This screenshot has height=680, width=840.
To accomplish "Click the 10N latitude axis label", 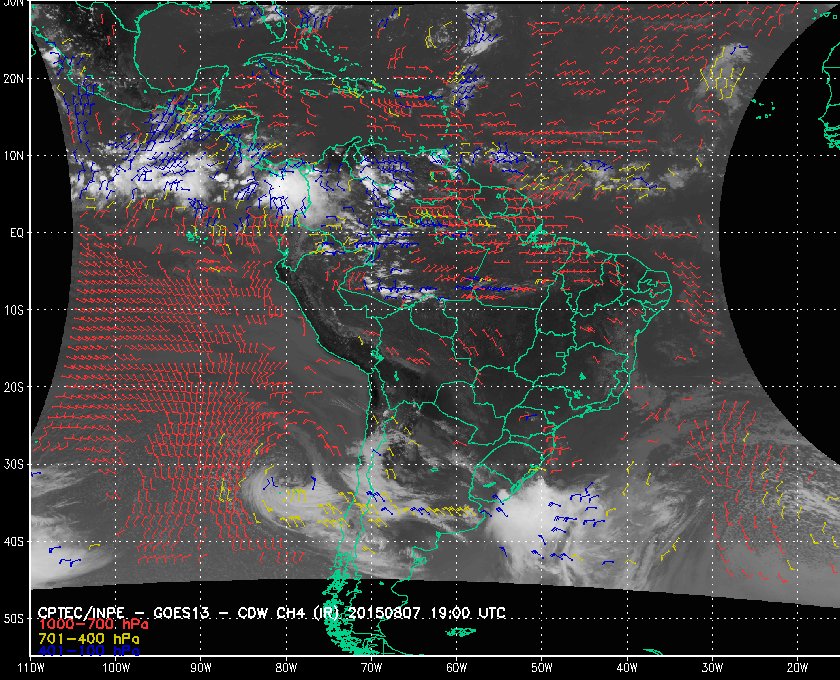I will coord(14,155).
